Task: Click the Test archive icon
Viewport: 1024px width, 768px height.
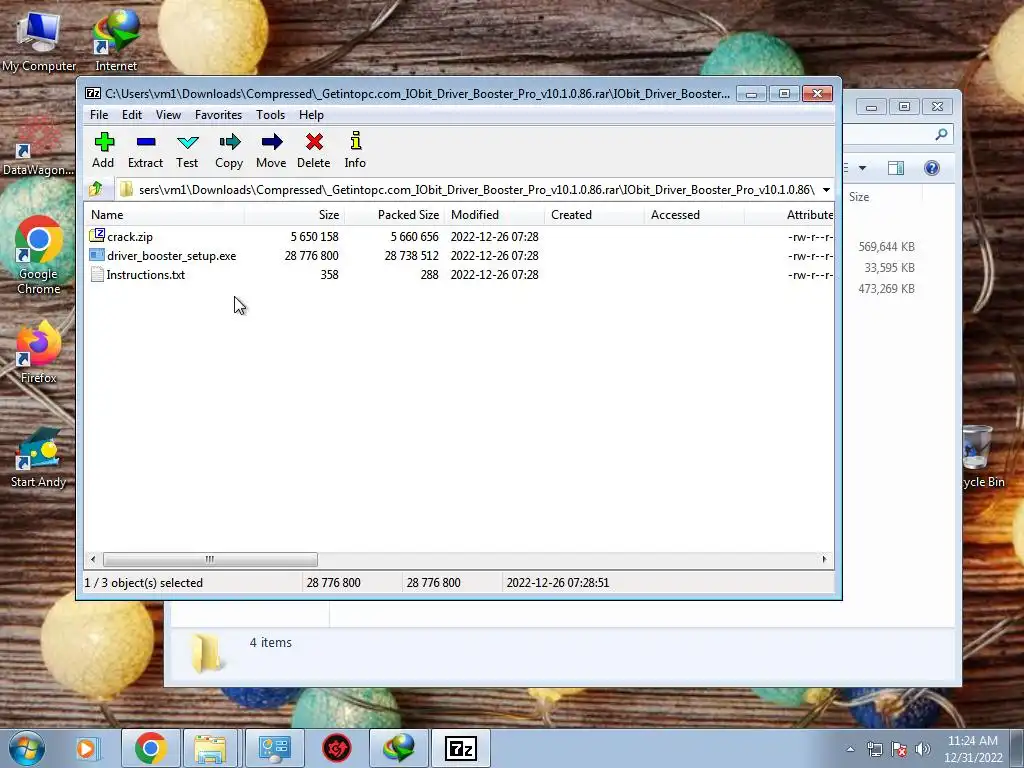Action: [x=187, y=150]
